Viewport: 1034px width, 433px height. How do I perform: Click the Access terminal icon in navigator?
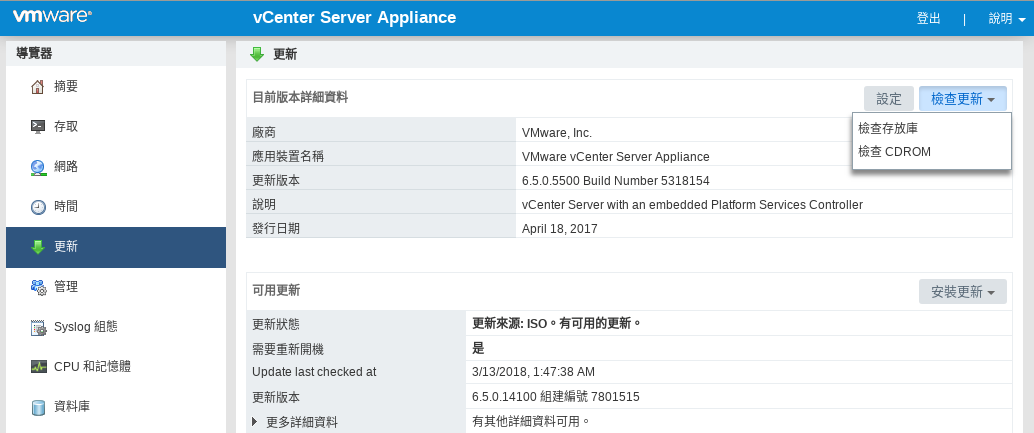click(x=38, y=127)
